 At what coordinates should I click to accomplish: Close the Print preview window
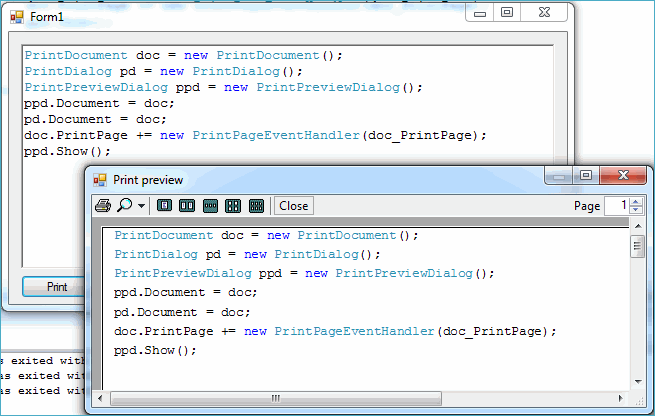tap(623, 175)
